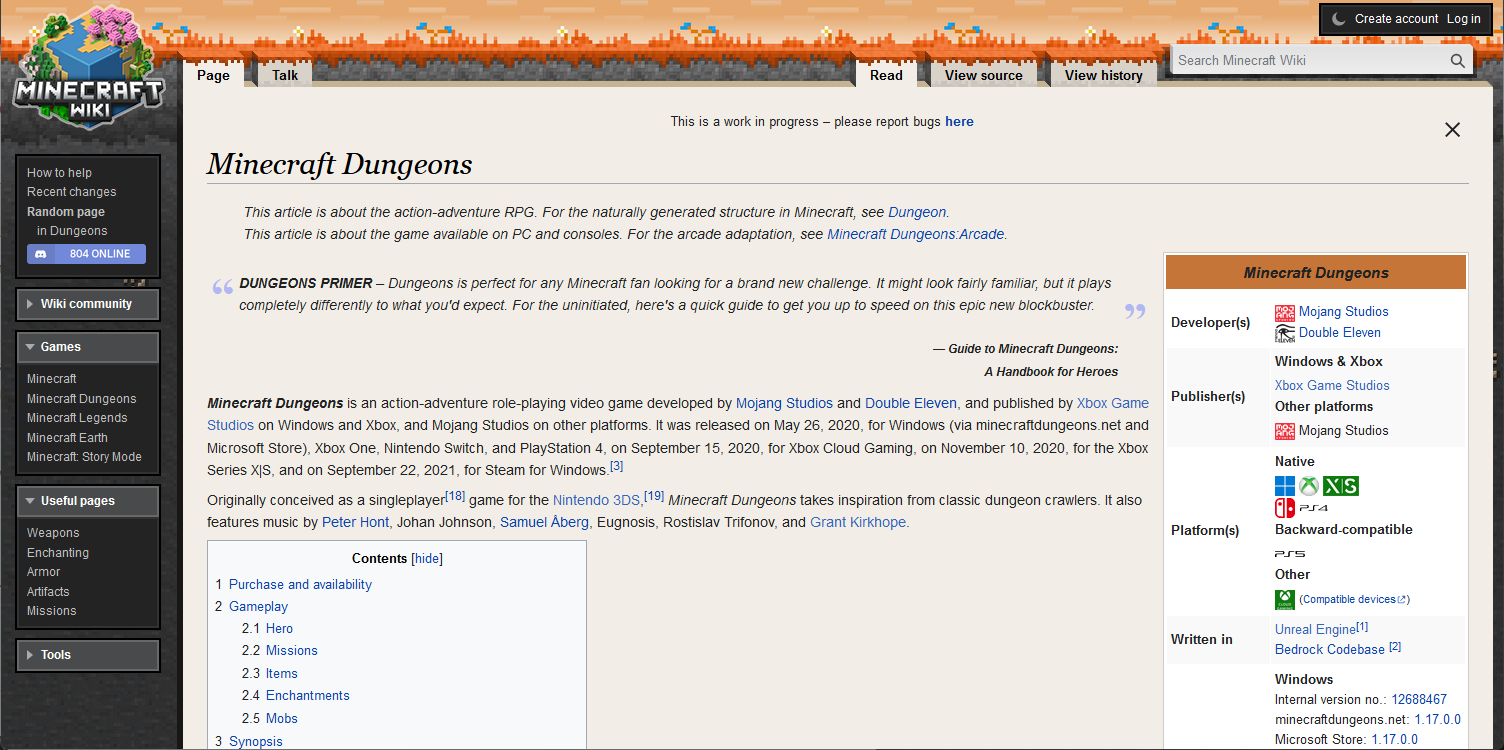Open Missions in Useful pages sidebar
This screenshot has width=1504, height=750.
point(52,611)
